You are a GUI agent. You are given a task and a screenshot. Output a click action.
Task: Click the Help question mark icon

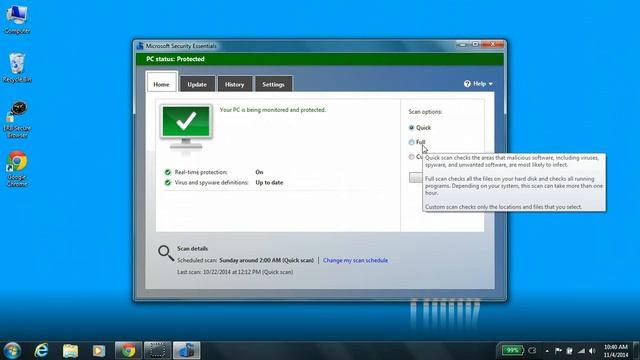(x=467, y=84)
